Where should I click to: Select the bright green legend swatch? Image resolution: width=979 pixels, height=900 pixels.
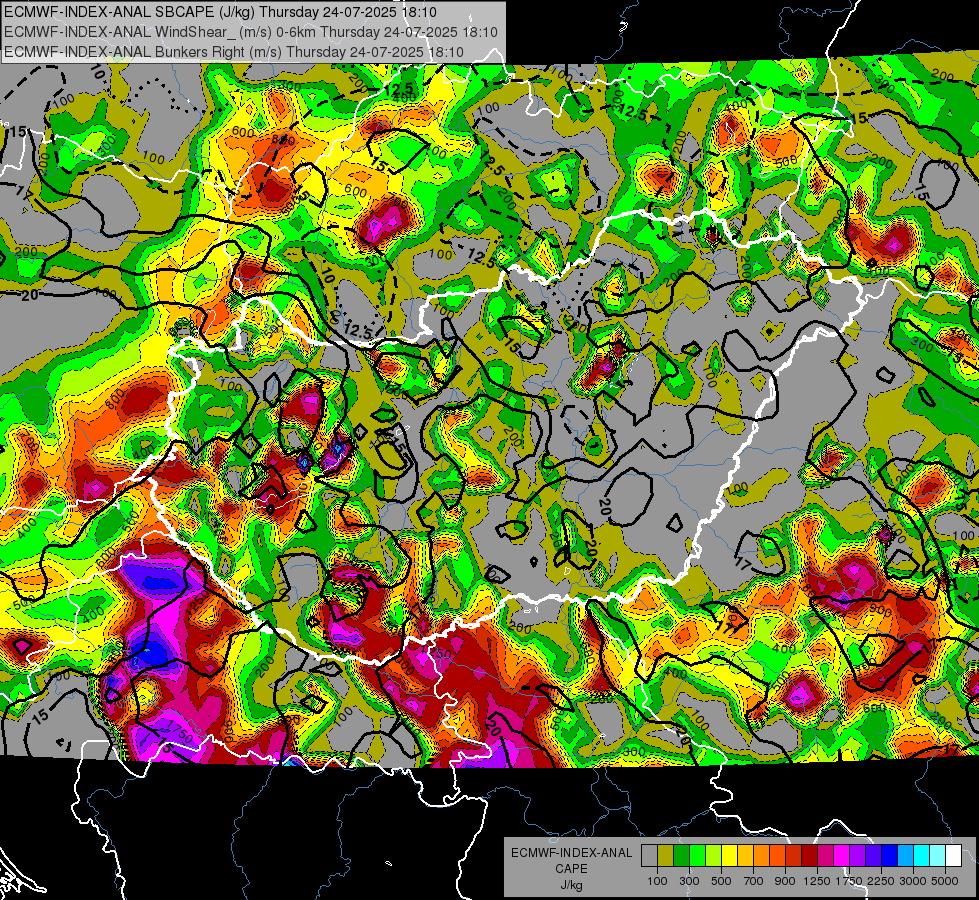697,855
